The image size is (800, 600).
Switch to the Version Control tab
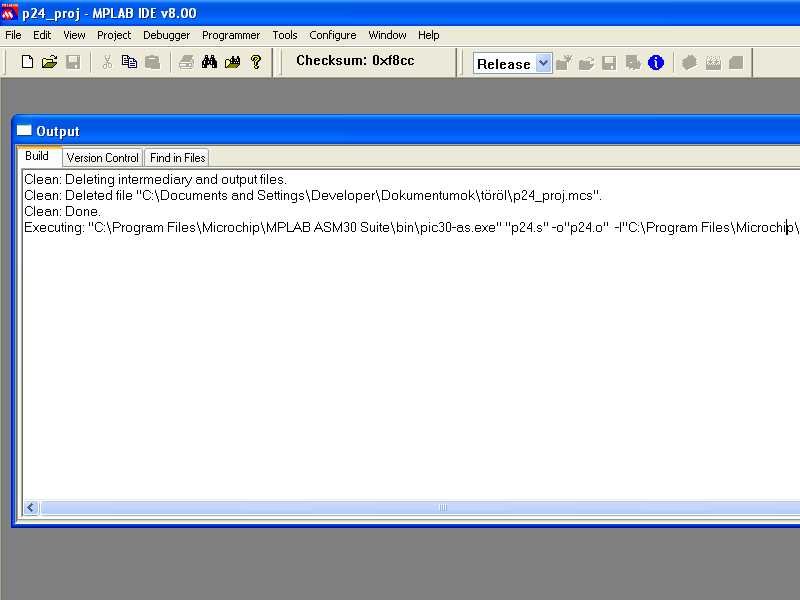click(x=103, y=158)
